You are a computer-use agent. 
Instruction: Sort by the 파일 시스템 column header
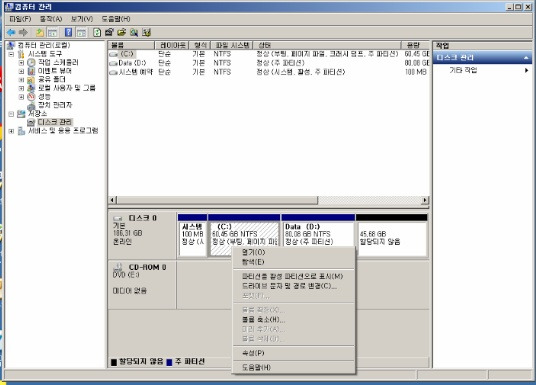(232, 45)
